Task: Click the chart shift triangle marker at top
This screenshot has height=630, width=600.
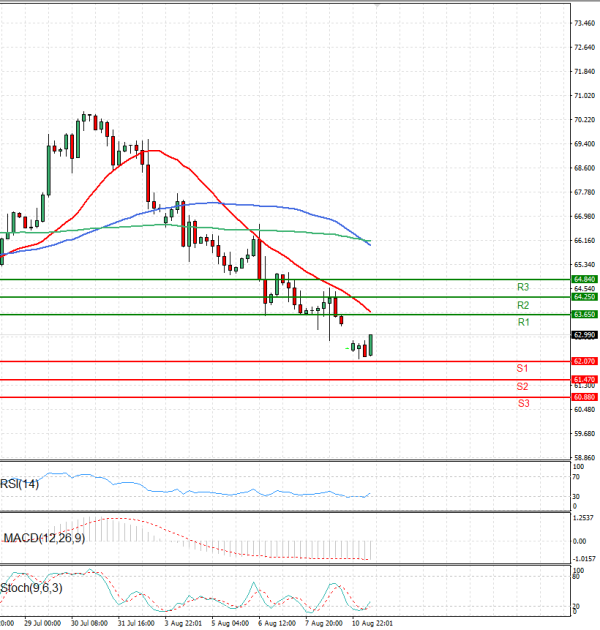Action: [378, 5]
